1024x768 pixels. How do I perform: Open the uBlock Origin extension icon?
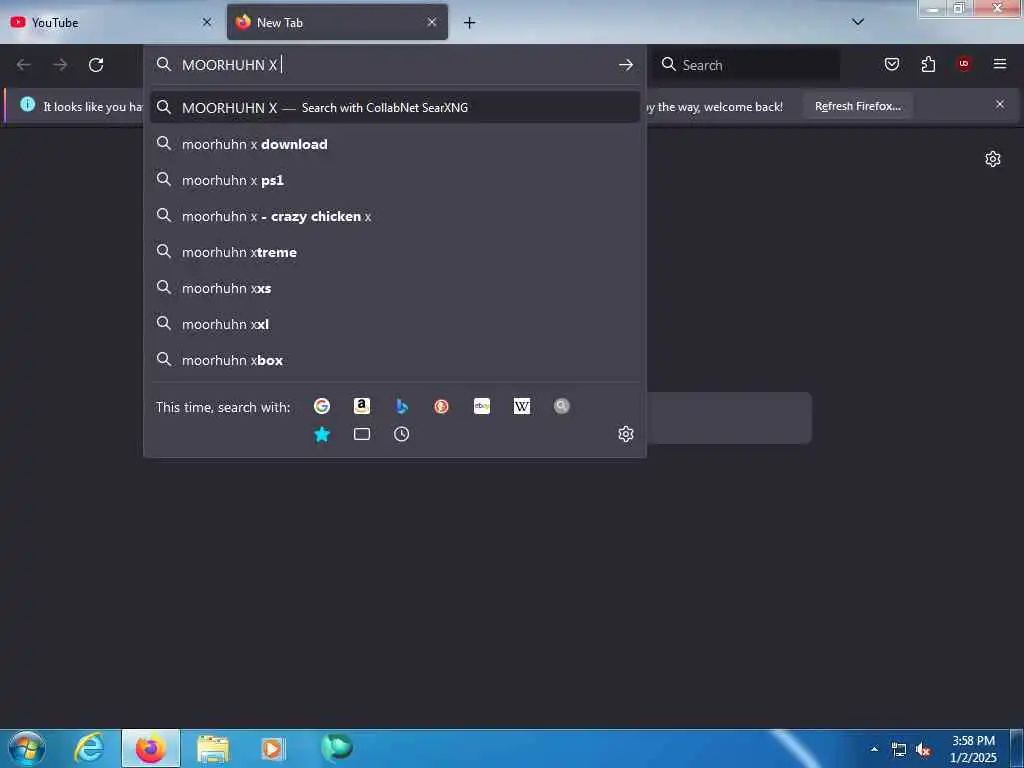coord(964,63)
